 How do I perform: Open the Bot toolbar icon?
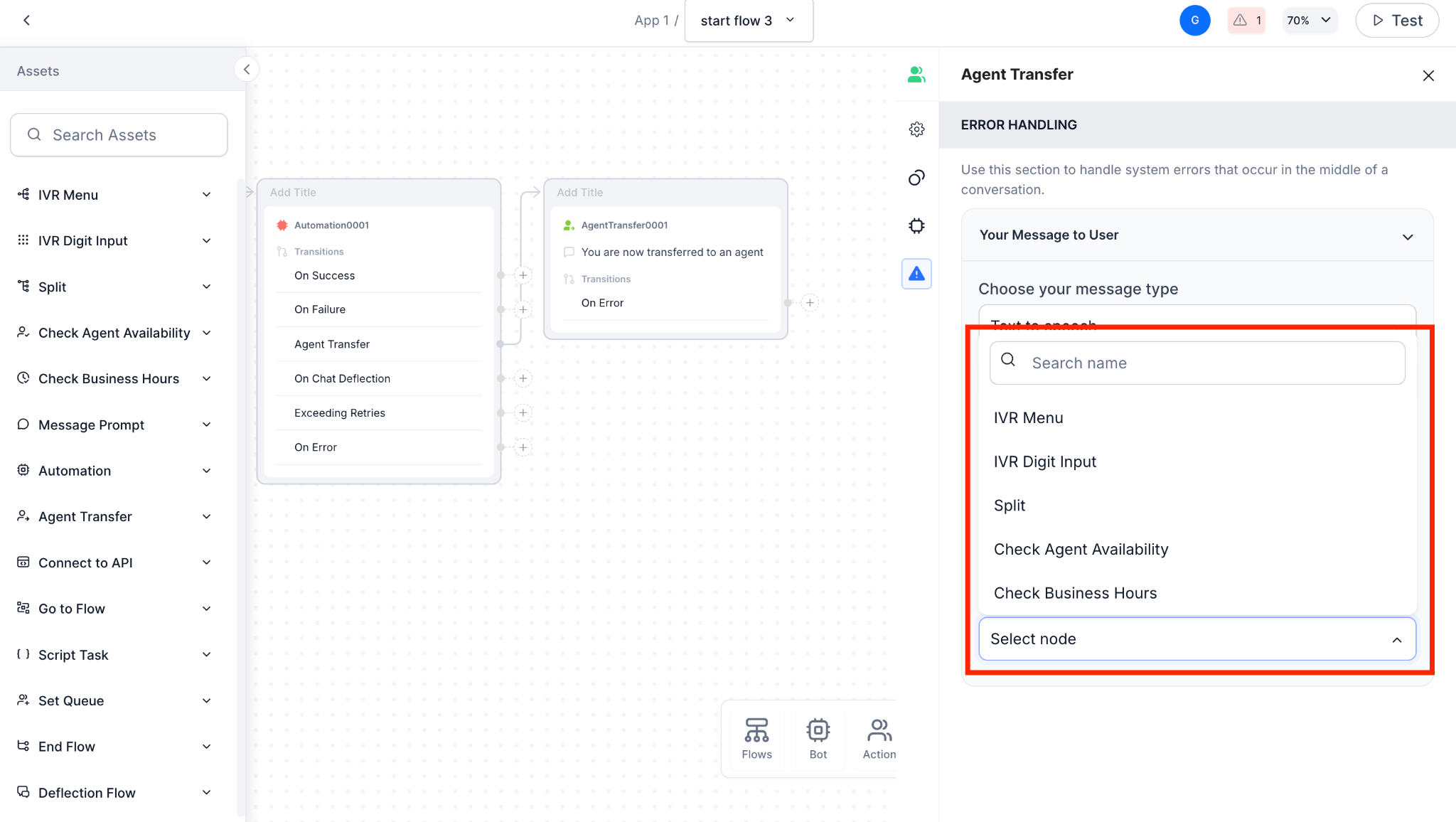[x=818, y=739]
